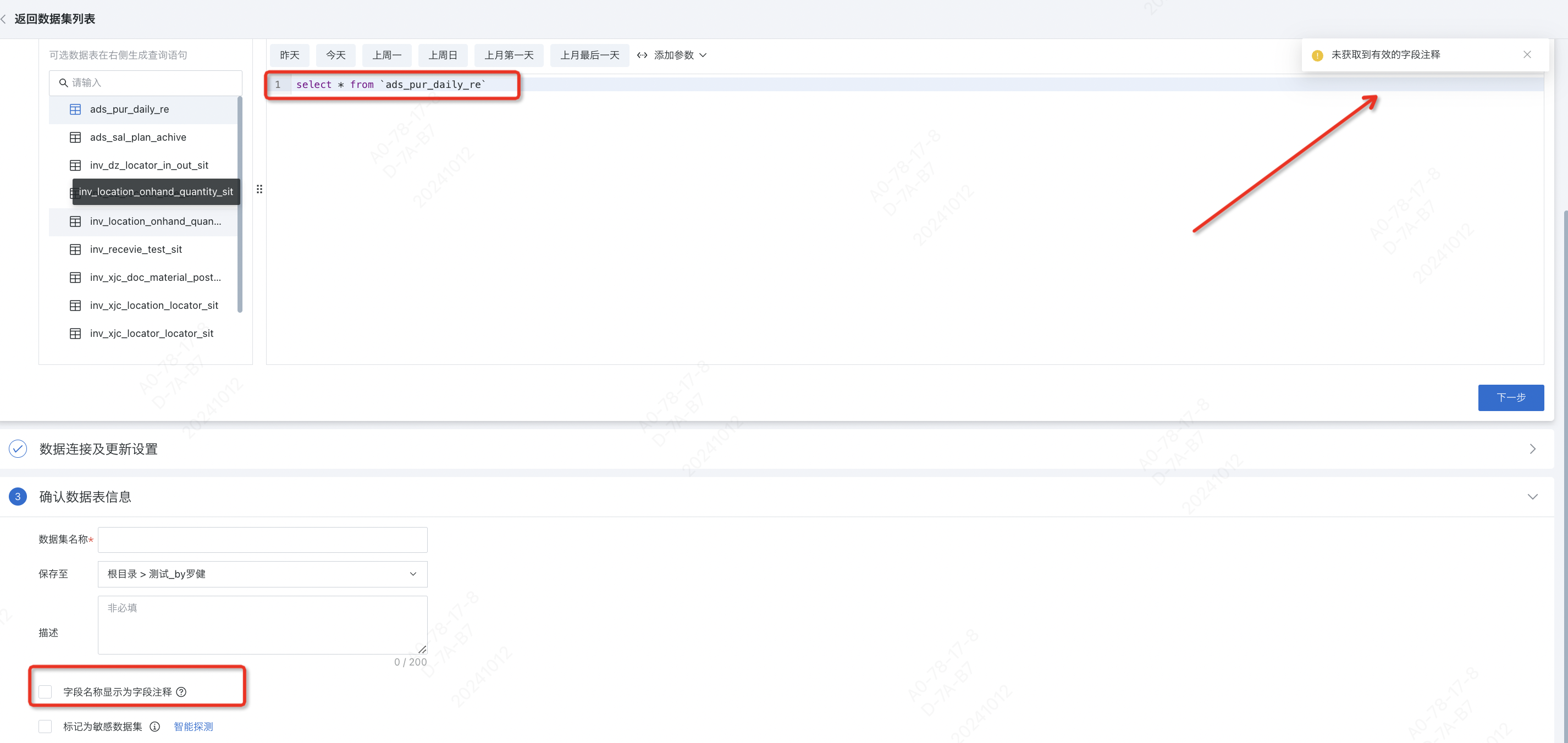Check the 标记为敏感数据集 checkbox
The width and height of the screenshot is (1568, 743).
click(x=45, y=727)
